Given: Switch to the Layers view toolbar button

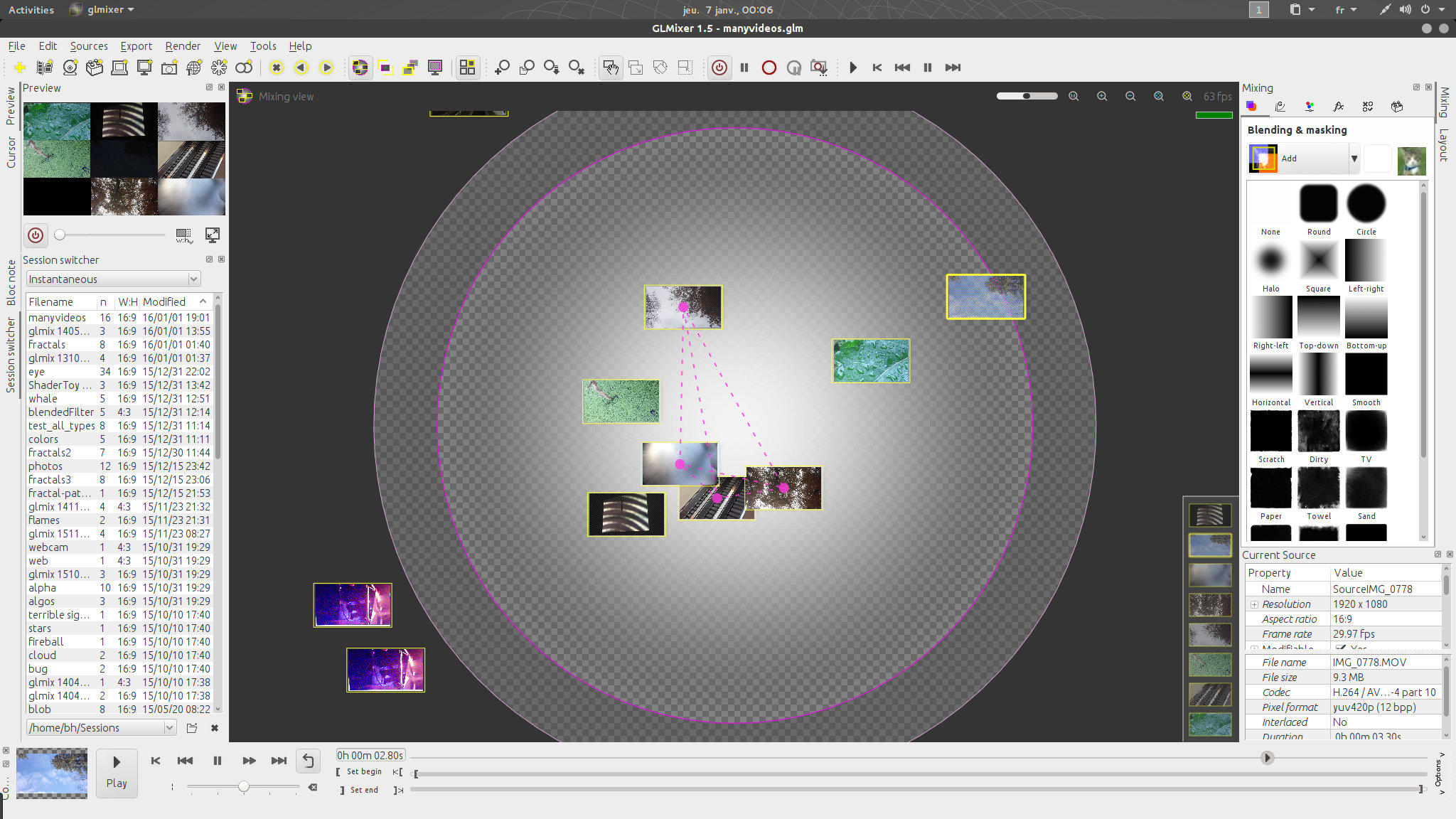Looking at the screenshot, I should [x=410, y=68].
